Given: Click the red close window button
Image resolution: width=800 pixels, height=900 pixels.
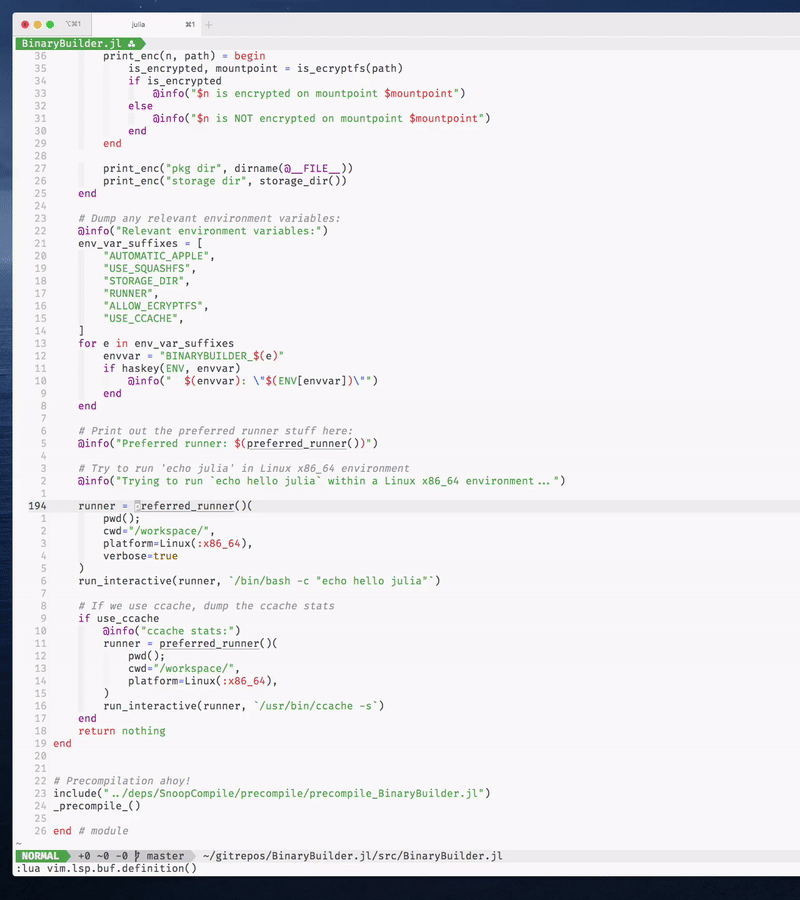Looking at the screenshot, I should (x=24, y=24).
